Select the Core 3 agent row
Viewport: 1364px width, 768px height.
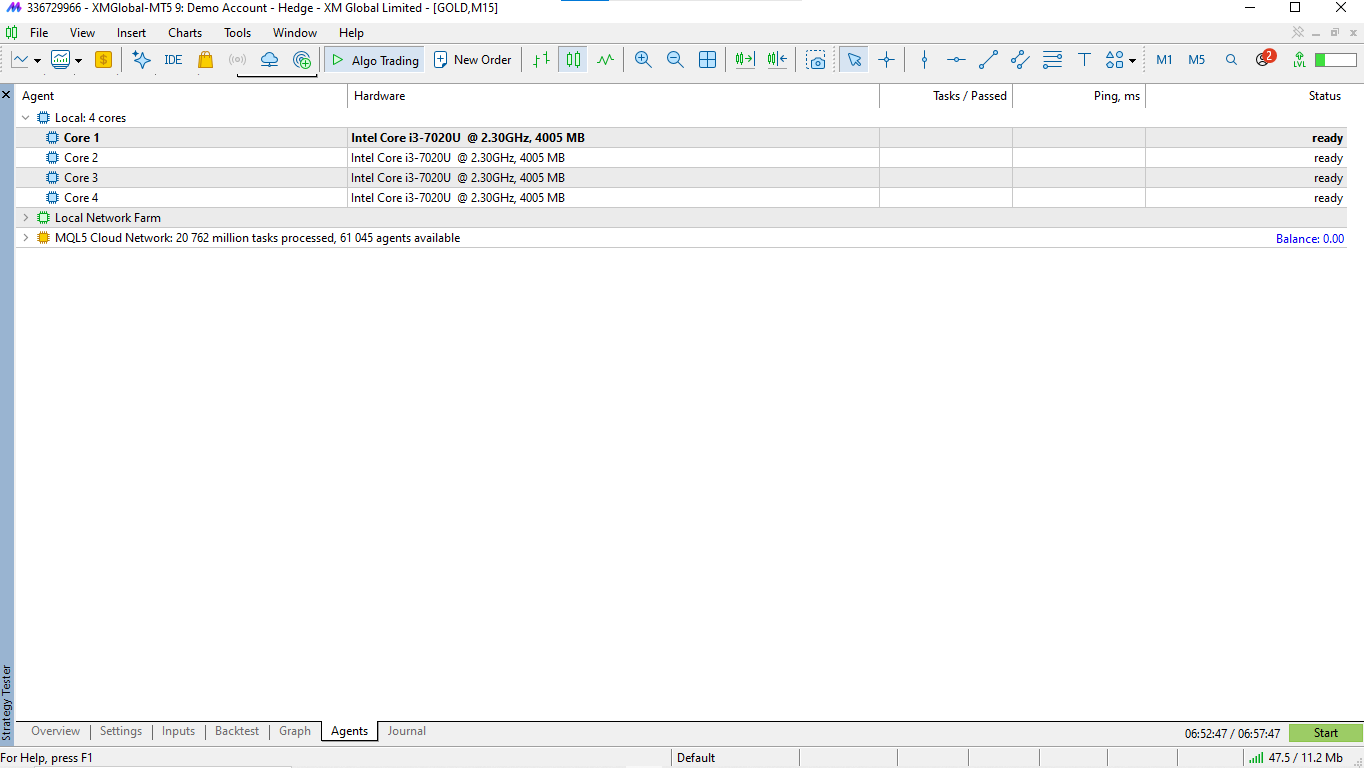coord(681,178)
